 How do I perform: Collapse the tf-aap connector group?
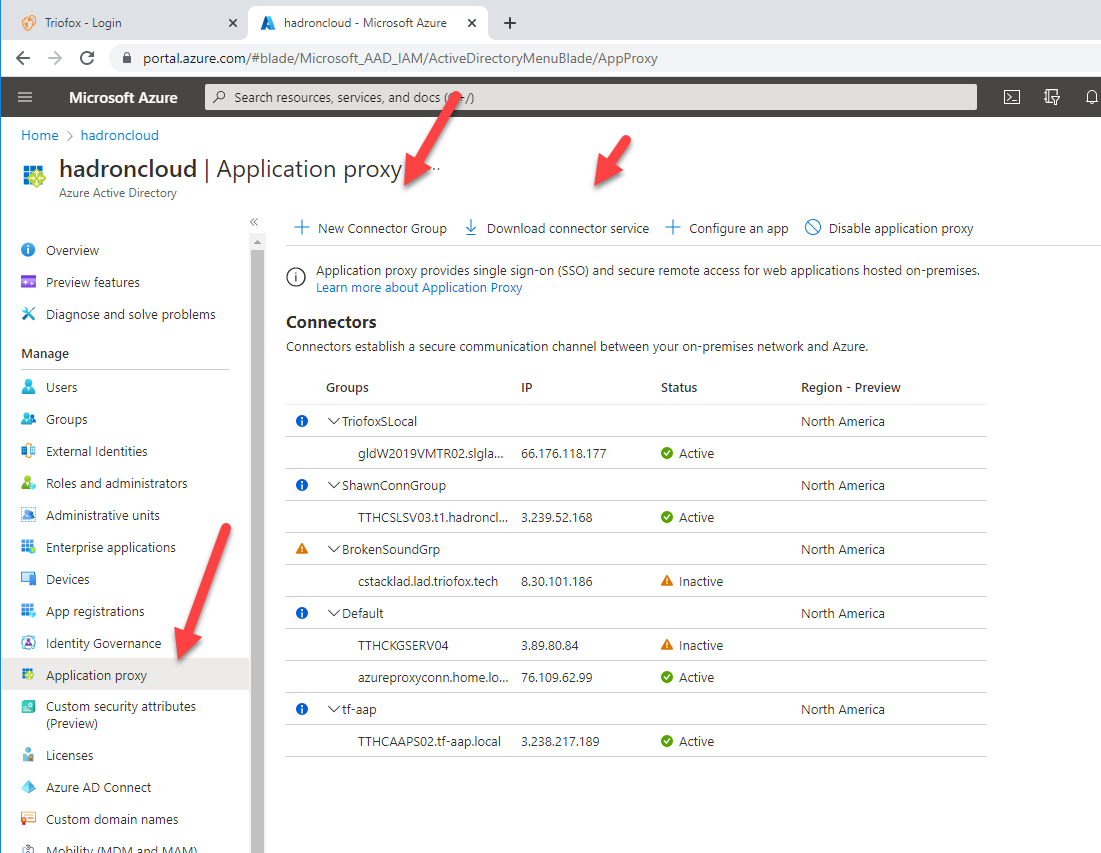334,709
